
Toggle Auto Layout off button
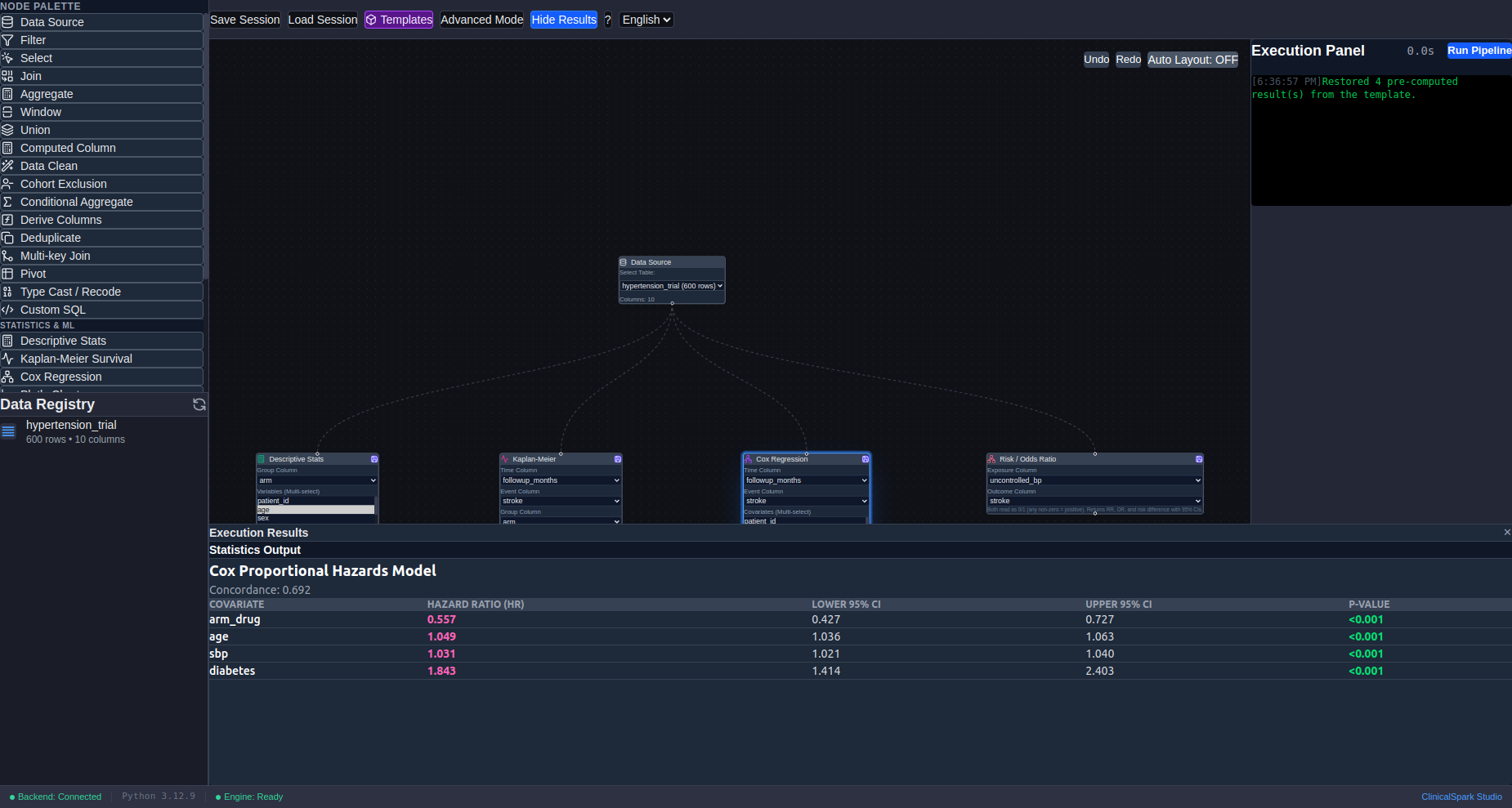coord(1192,60)
